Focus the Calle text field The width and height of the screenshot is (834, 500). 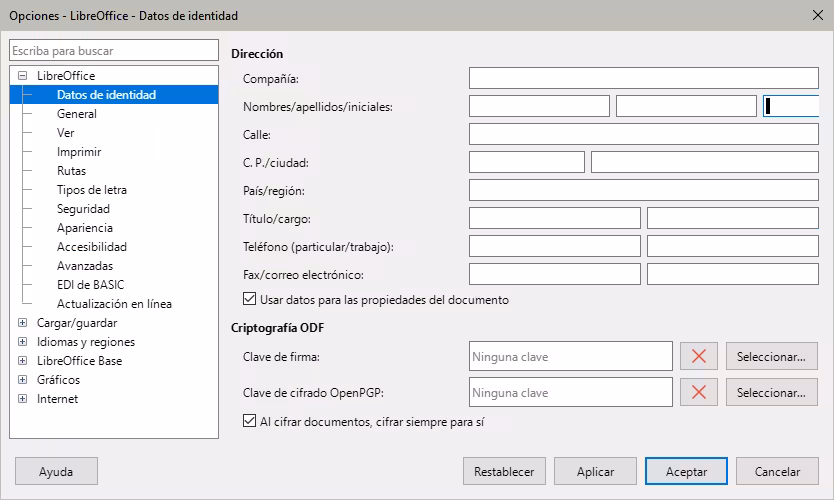coord(644,134)
